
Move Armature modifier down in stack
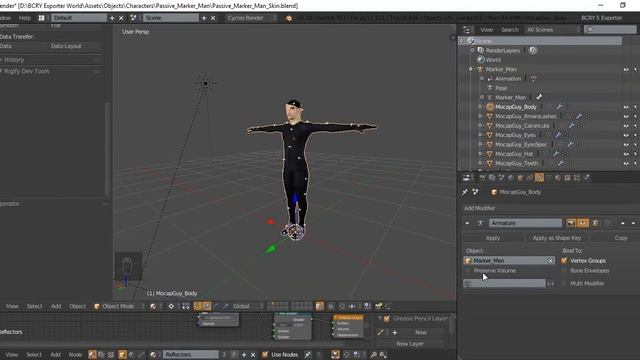633,223
